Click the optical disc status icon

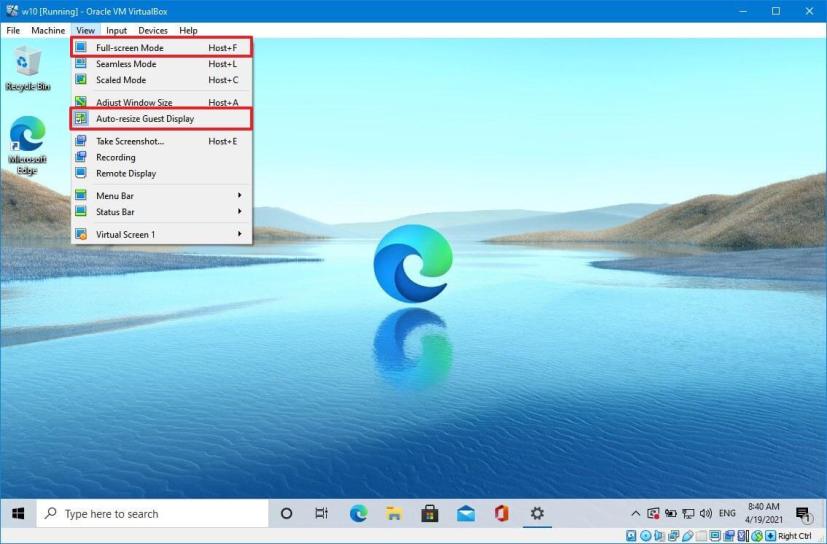646,536
